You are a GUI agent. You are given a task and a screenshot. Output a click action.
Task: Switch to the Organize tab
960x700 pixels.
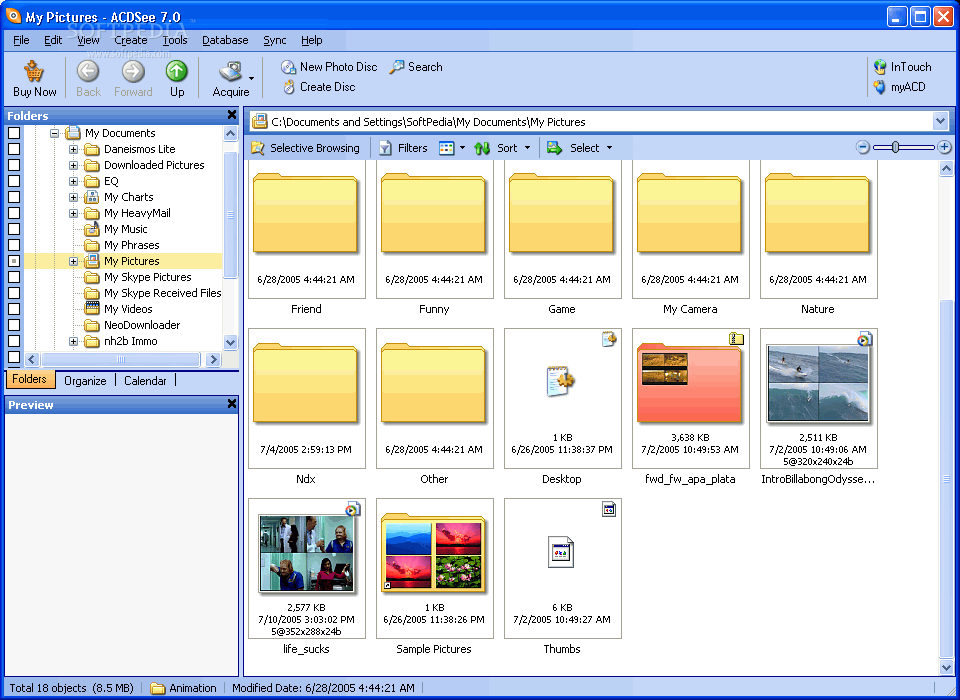point(85,380)
